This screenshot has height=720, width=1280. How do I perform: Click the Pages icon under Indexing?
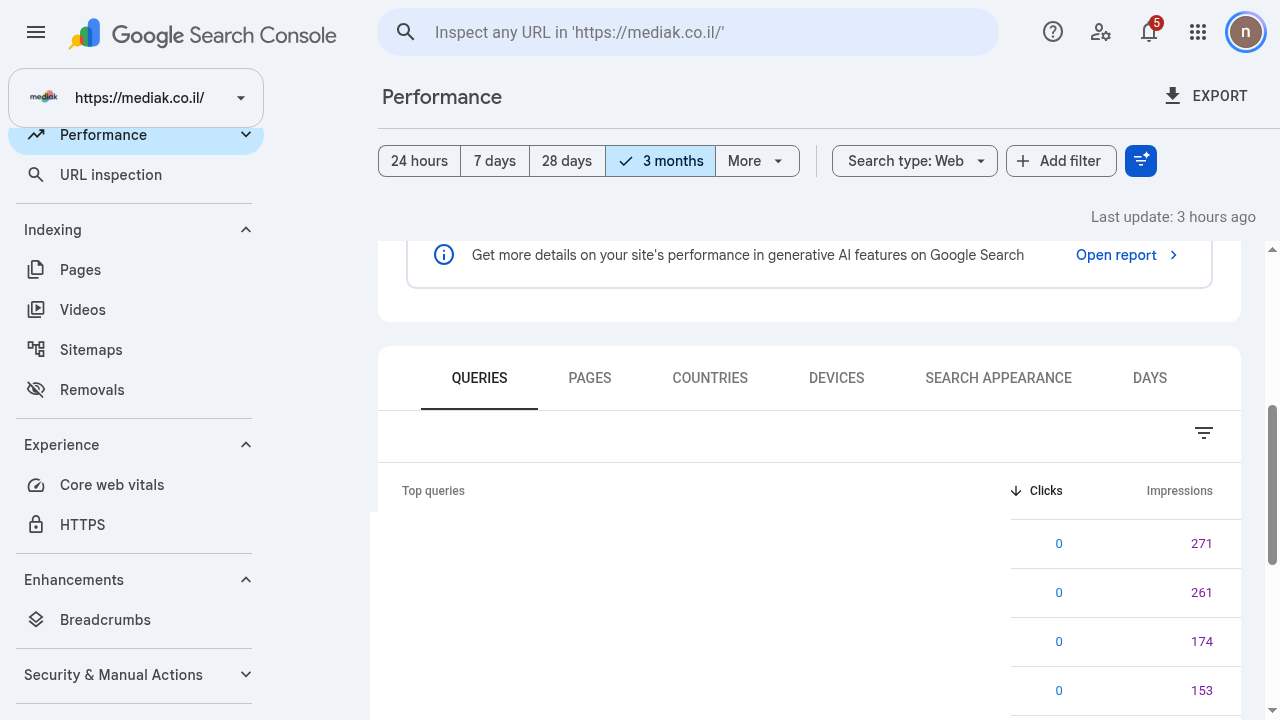pyautogui.click(x=36, y=270)
